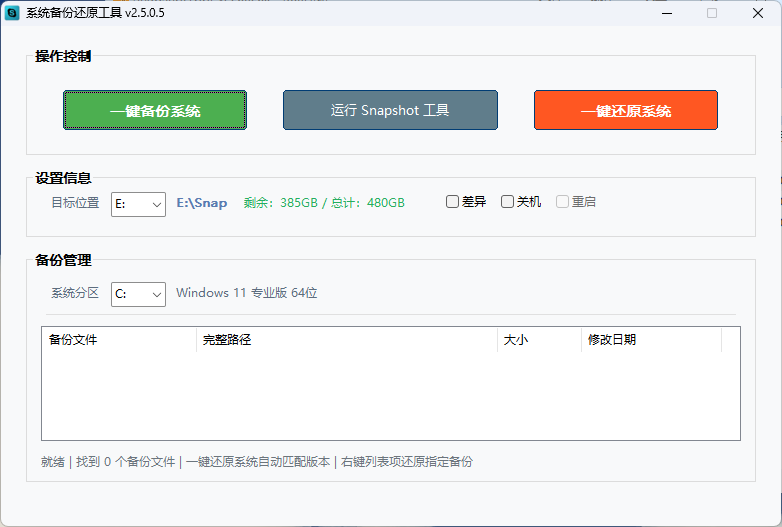Screen dimensions: 782x527
Task: Sort by the 修改日期 column header
Action: [651, 340]
